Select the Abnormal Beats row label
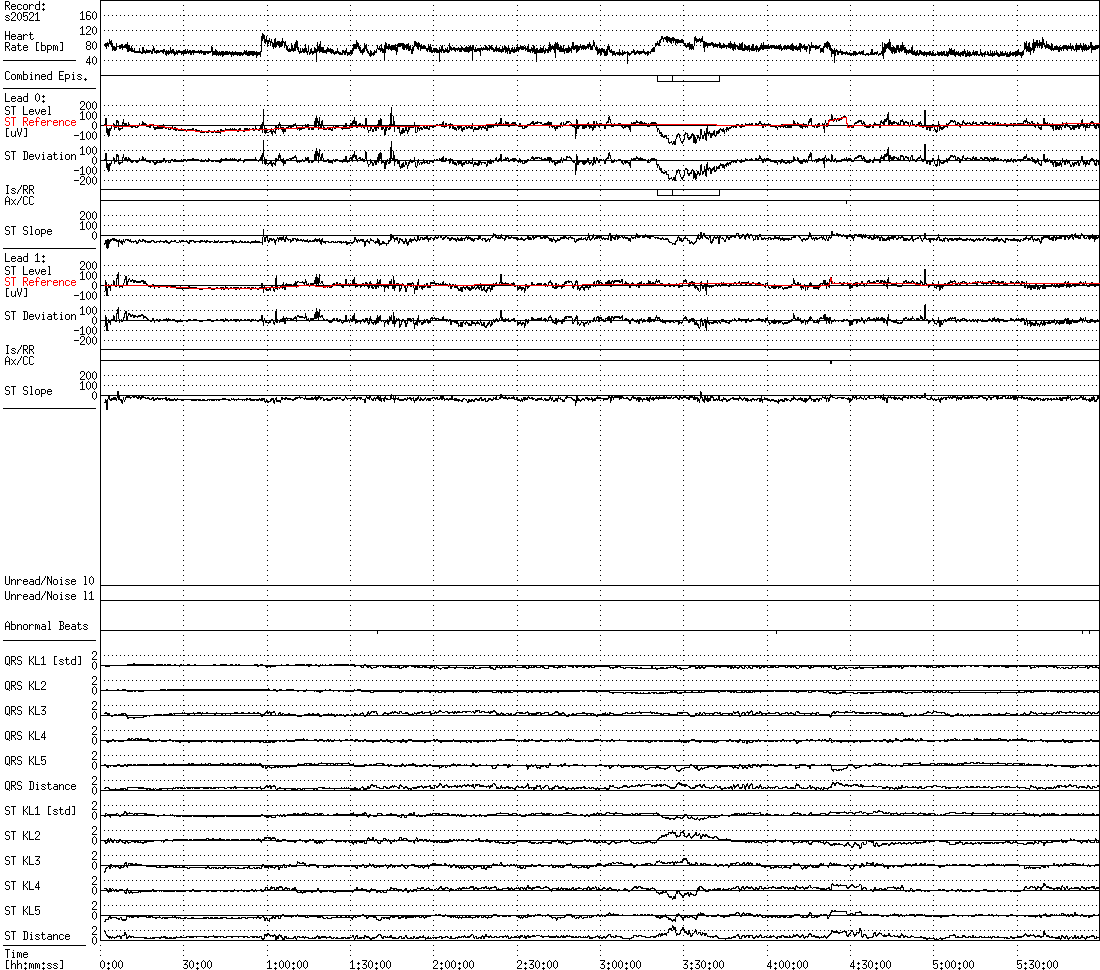1100x970 pixels. (46, 626)
